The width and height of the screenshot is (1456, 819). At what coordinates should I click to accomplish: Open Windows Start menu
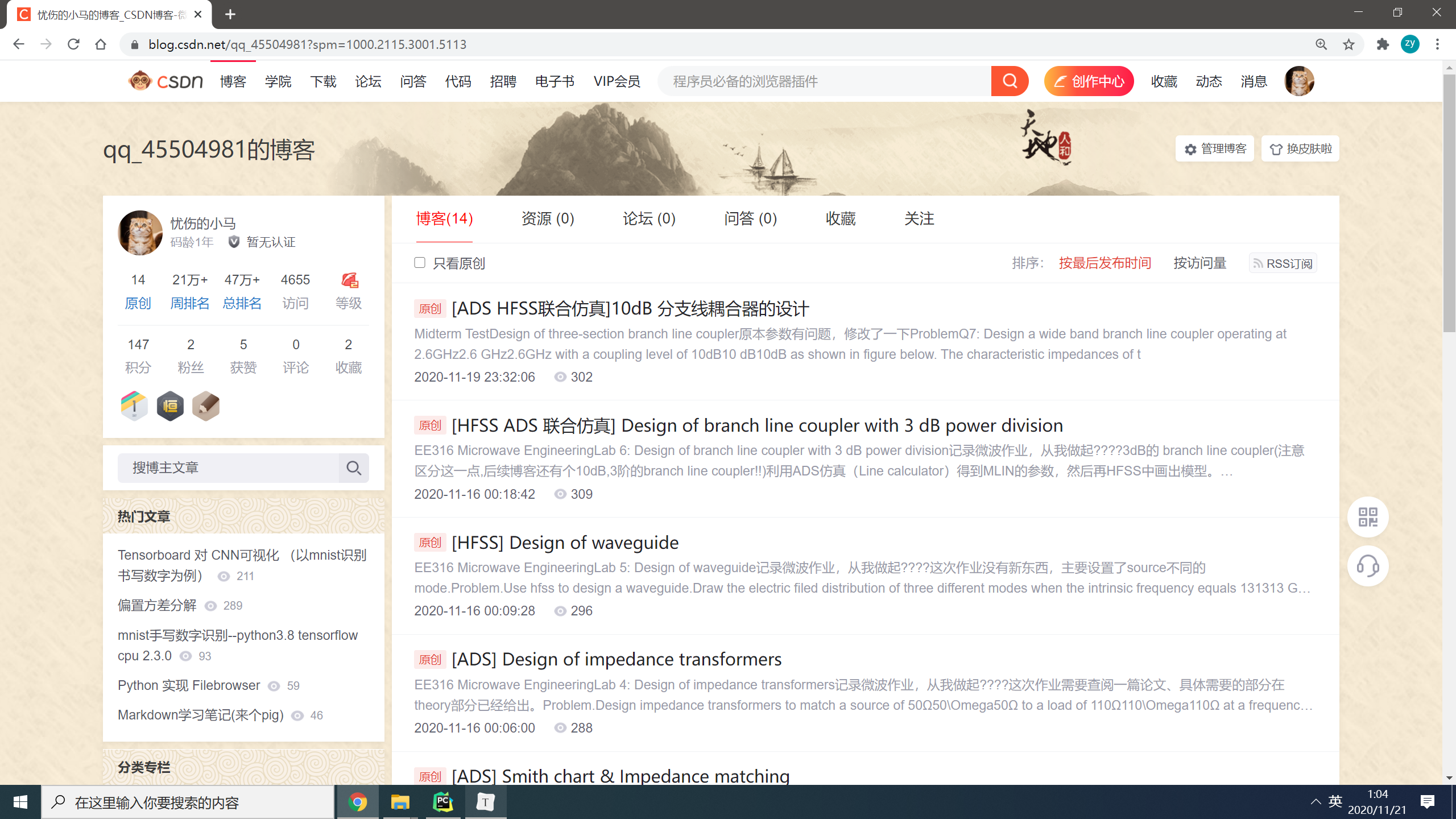tap(20, 803)
